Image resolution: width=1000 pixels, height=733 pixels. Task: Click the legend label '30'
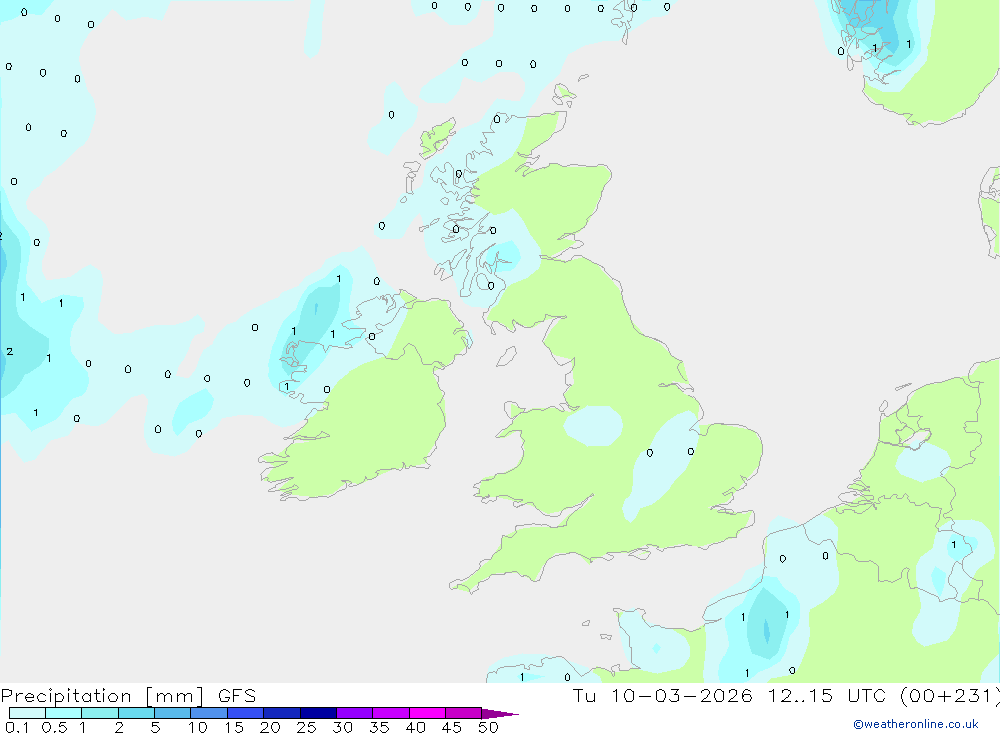342,727
